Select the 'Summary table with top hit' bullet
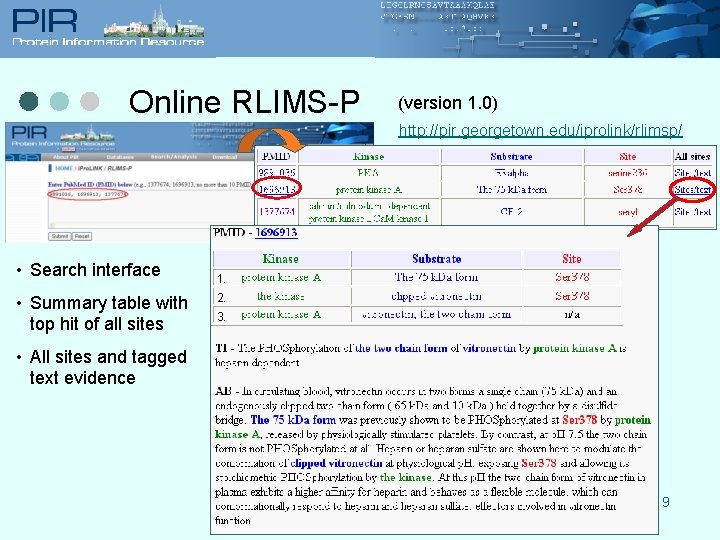Viewport: 720px width, 540px height. pos(108,313)
